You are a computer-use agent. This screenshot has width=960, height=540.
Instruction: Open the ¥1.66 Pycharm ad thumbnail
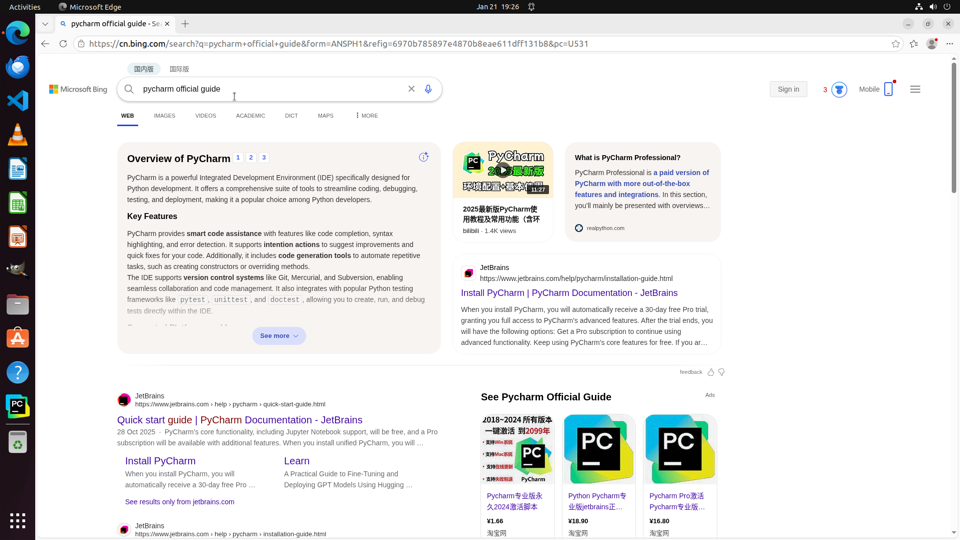tap(517, 449)
